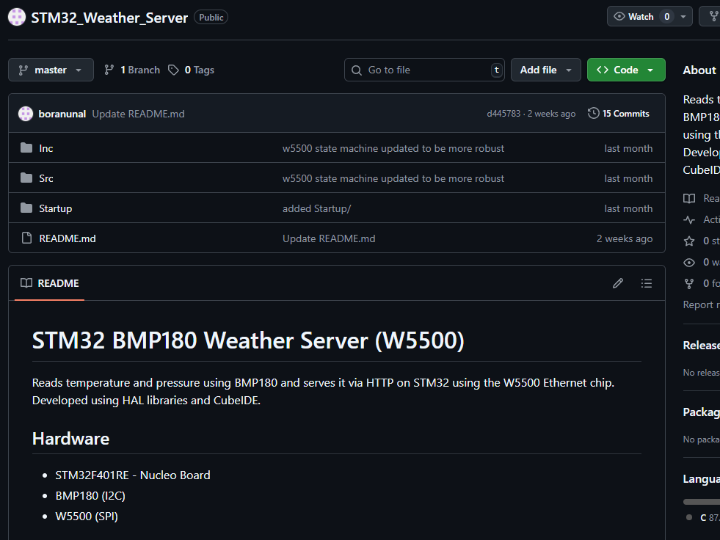Click the book icon on README tab
This screenshot has height=540, width=720.
click(x=26, y=283)
